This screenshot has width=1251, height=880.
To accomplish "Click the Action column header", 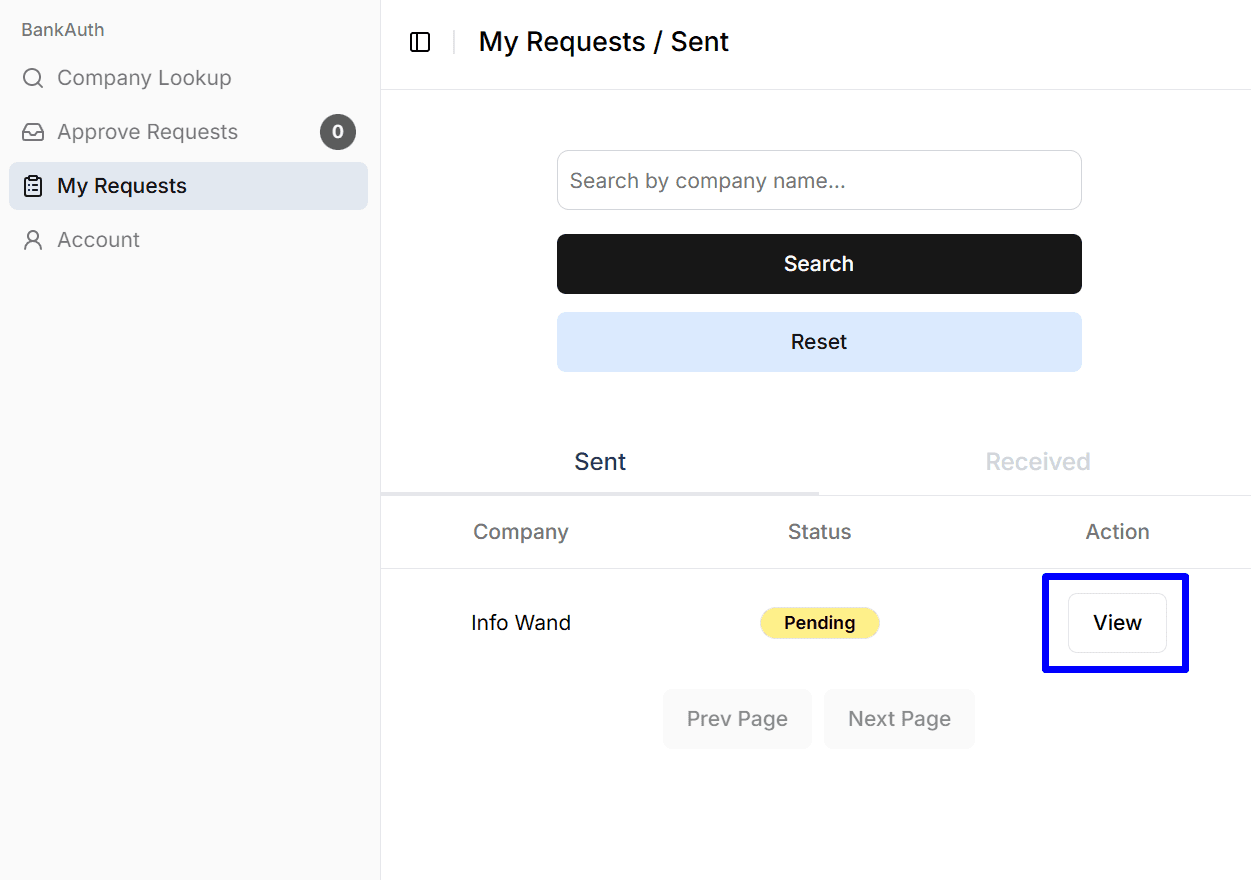I will [1118, 532].
